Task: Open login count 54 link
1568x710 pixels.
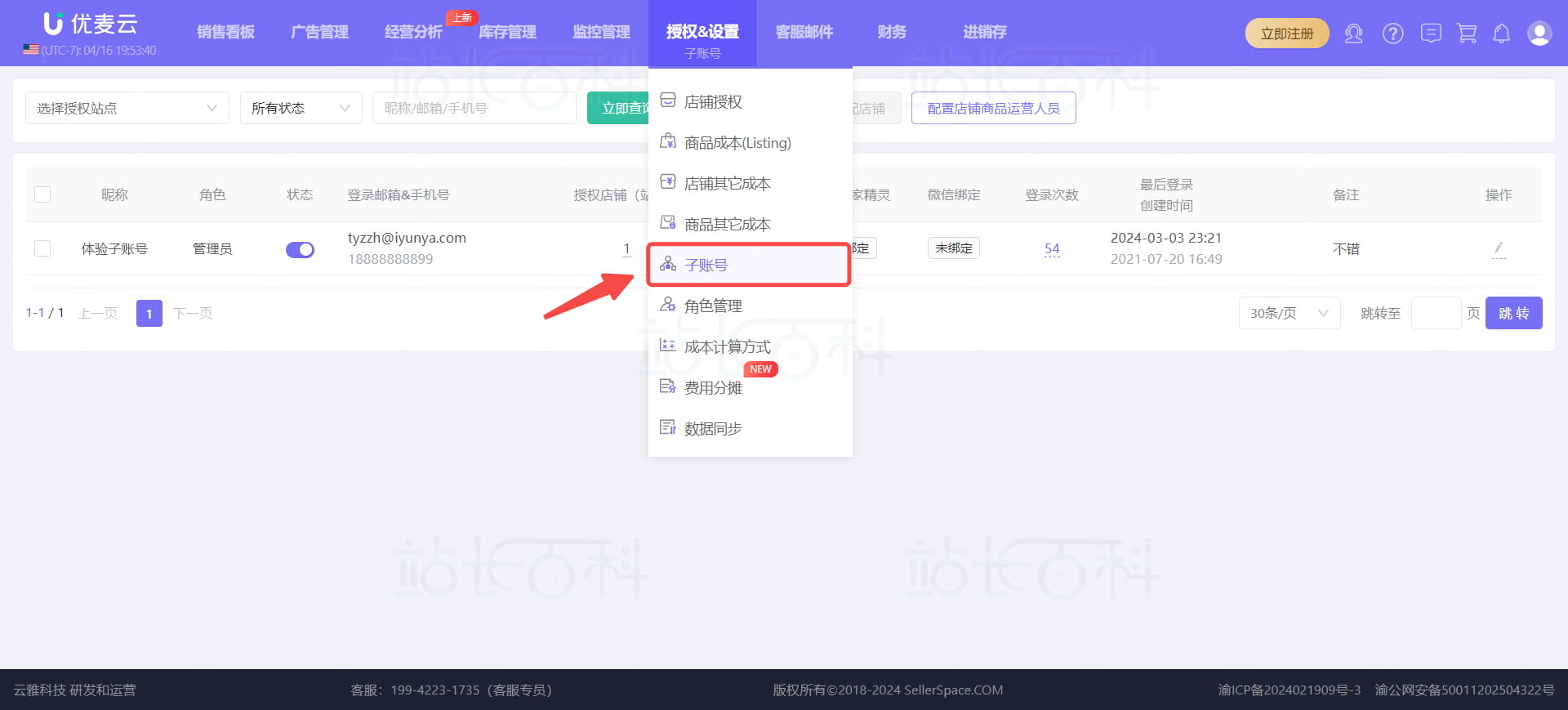Action: pos(1052,248)
